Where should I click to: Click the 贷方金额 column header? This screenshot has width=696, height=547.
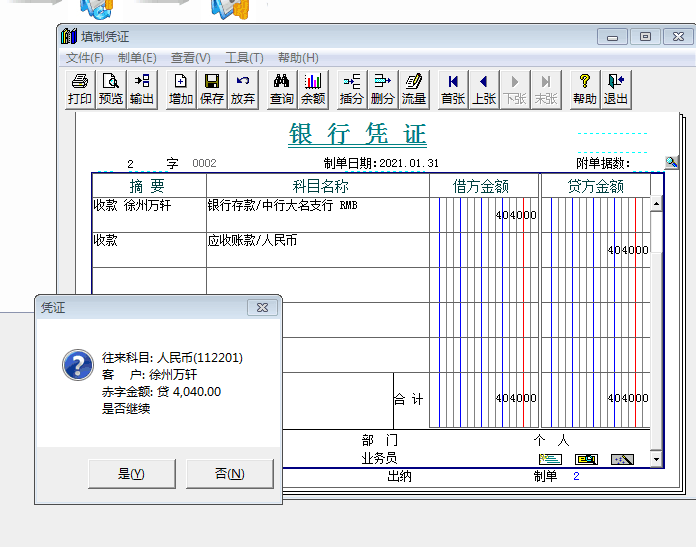tap(595, 186)
